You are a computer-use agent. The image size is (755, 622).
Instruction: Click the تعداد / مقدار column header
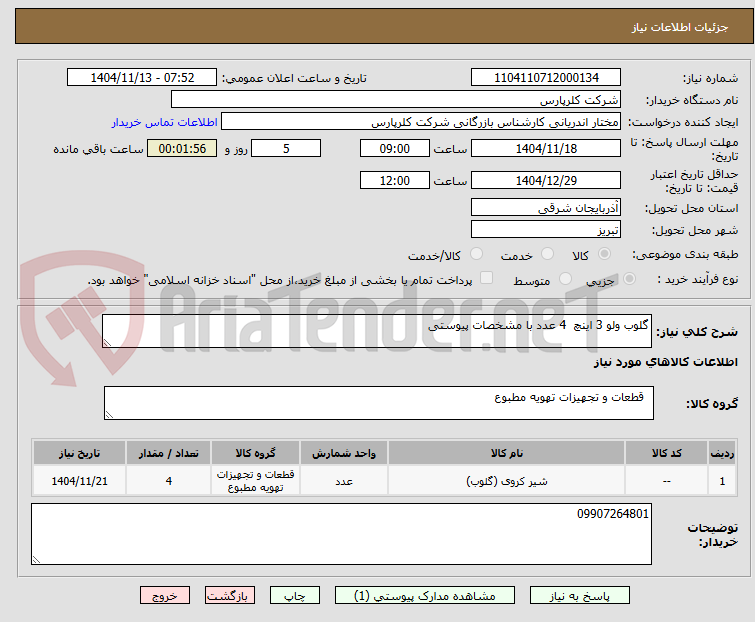pos(169,453)
